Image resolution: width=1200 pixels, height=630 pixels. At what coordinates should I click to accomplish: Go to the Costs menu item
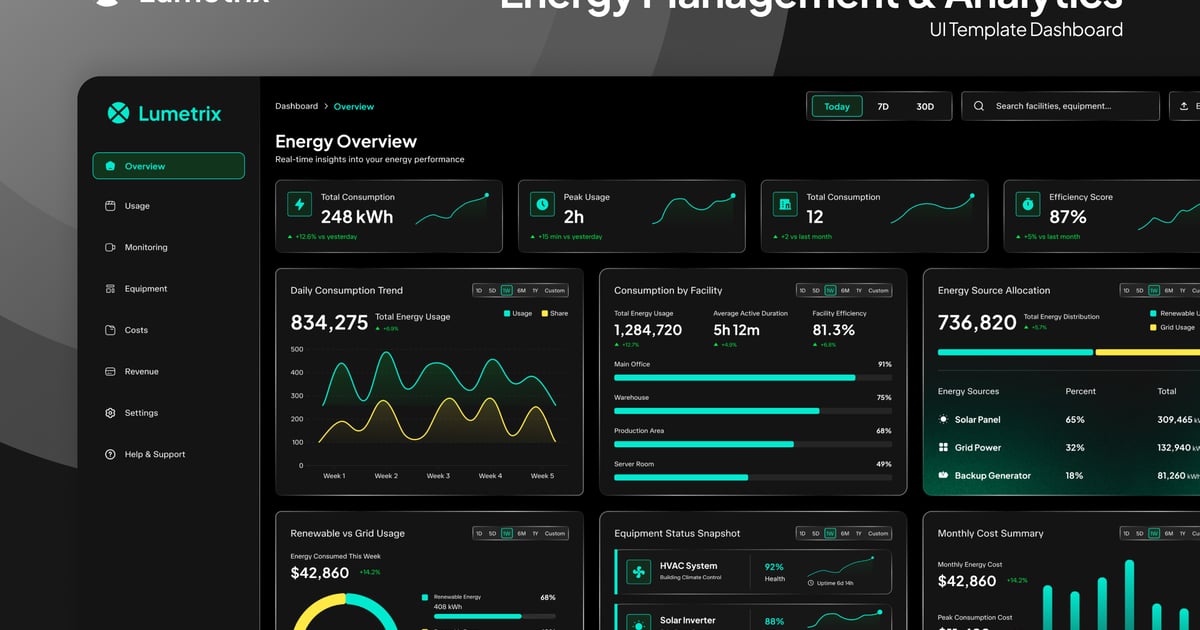point(136,330)
